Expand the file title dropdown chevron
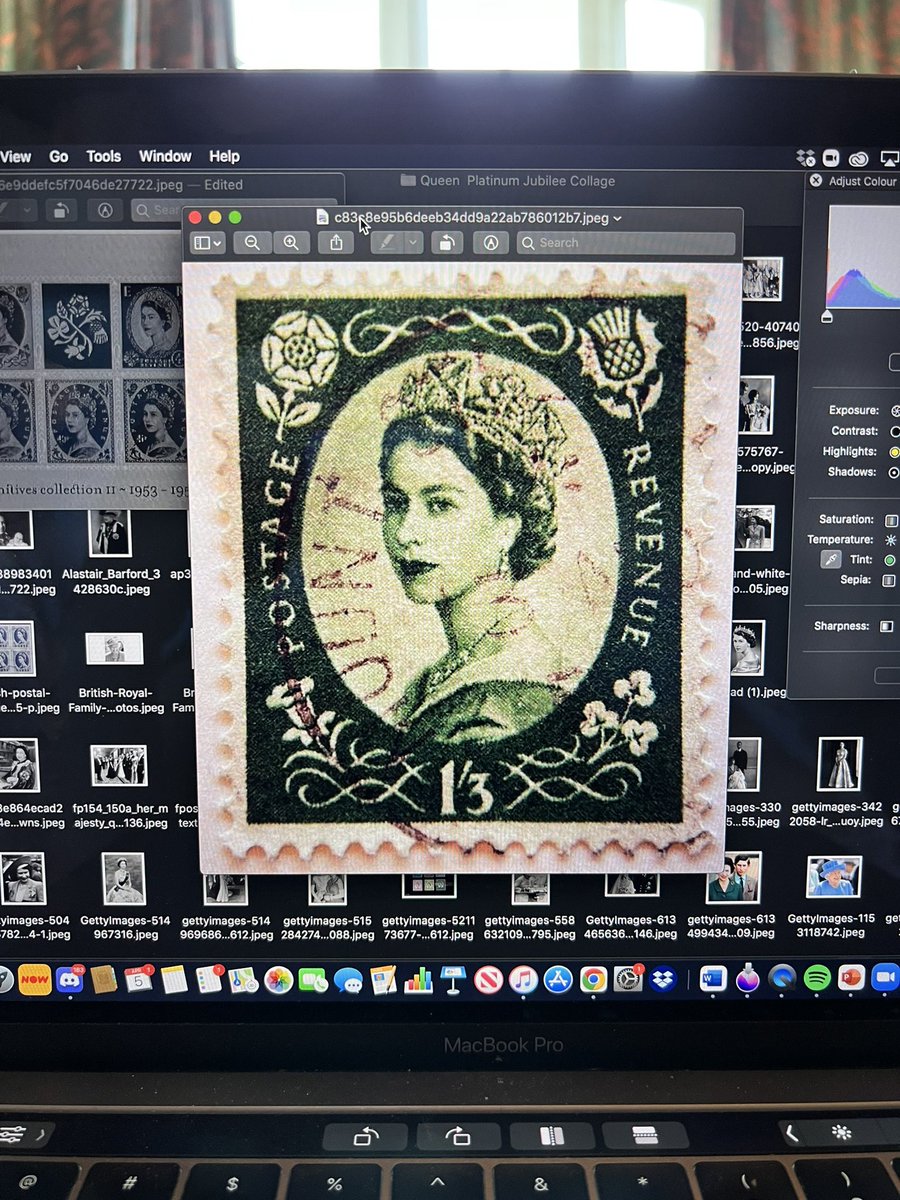900x1200 pixels. (617, 217)
